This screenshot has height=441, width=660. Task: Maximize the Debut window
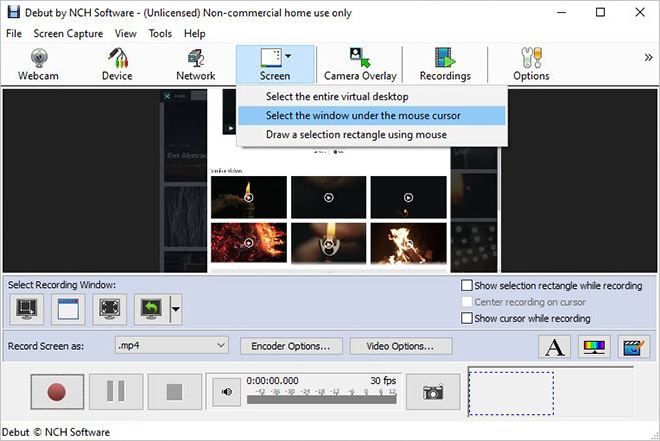pyautogui.click(x=601, y=12)
